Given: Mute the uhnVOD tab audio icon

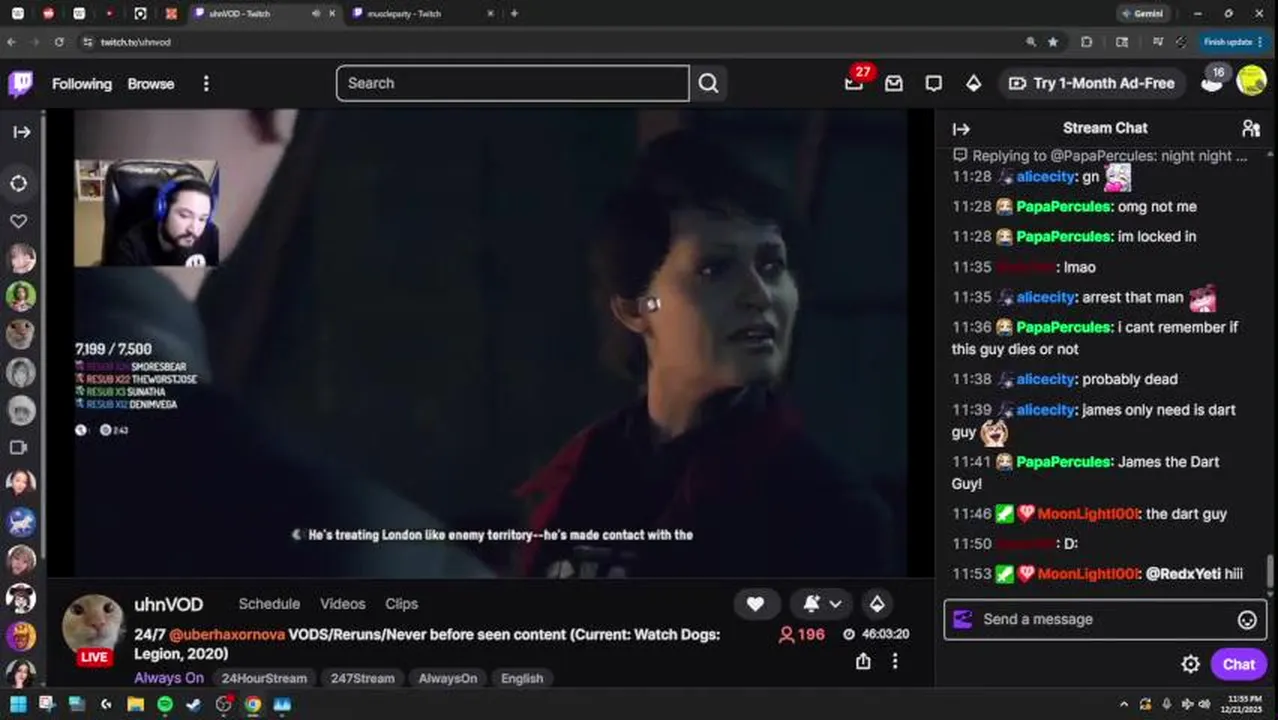Looking at the screenshot, I should click(316, 14).
